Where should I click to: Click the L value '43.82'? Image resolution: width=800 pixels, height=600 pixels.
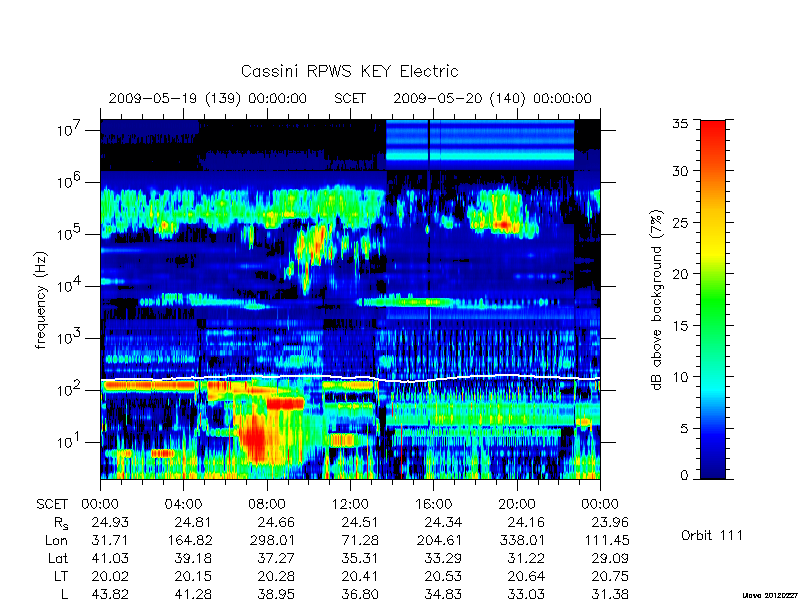coord(110,594)
